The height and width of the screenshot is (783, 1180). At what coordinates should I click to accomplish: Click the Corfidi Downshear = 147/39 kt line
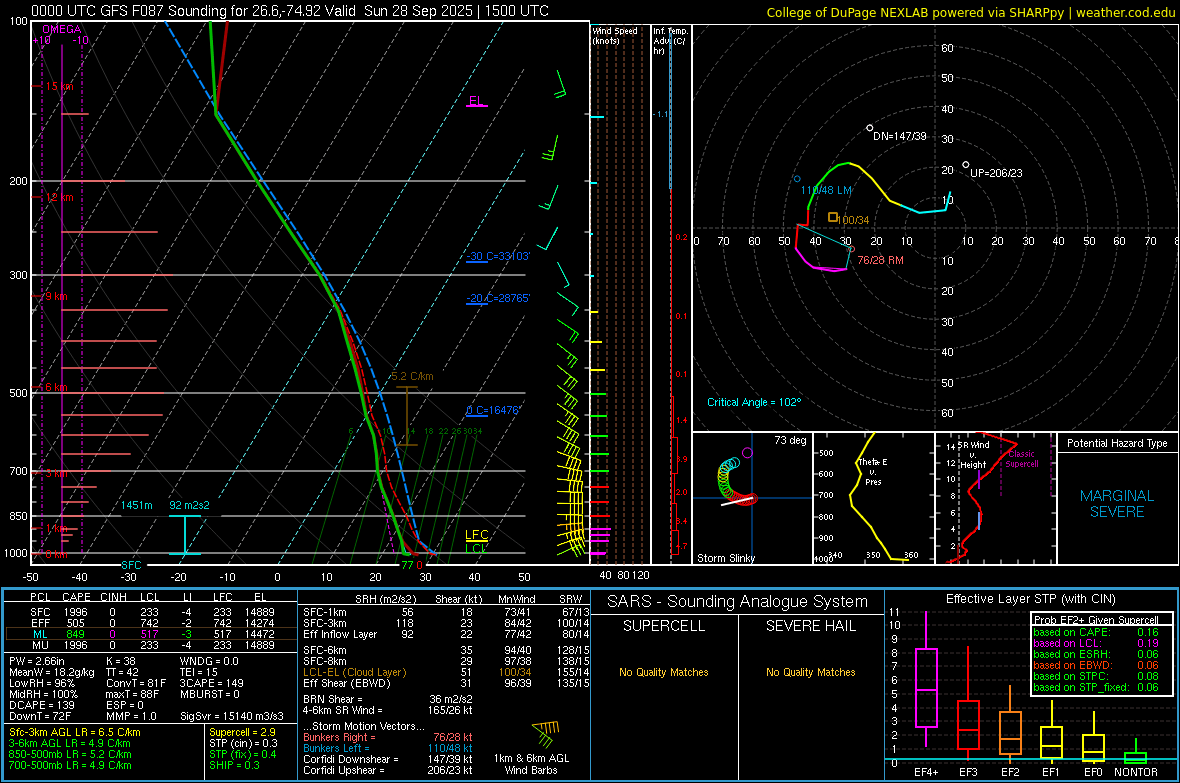[x=388, y=759]
